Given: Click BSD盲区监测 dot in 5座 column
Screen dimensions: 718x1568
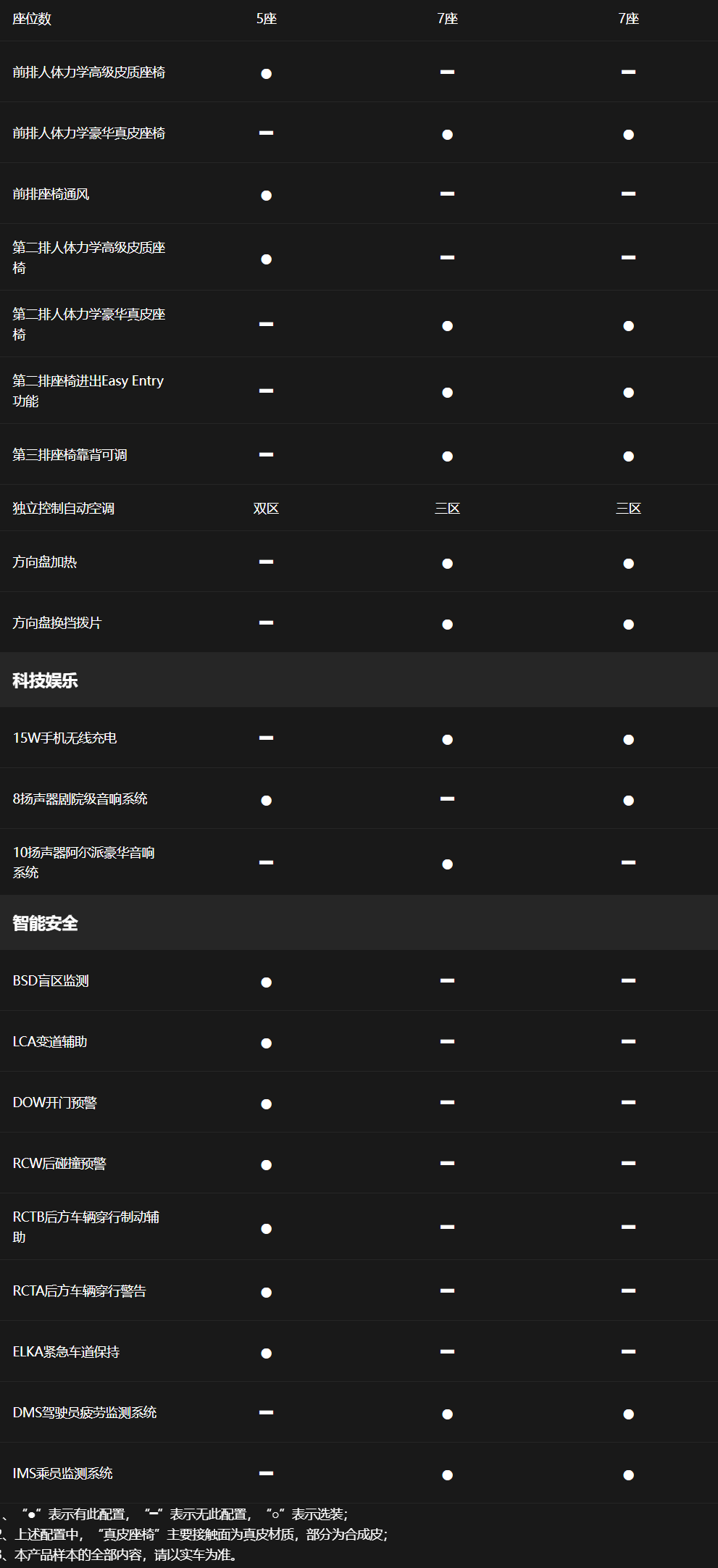Looking at the screenshot, I should point(266,983).
